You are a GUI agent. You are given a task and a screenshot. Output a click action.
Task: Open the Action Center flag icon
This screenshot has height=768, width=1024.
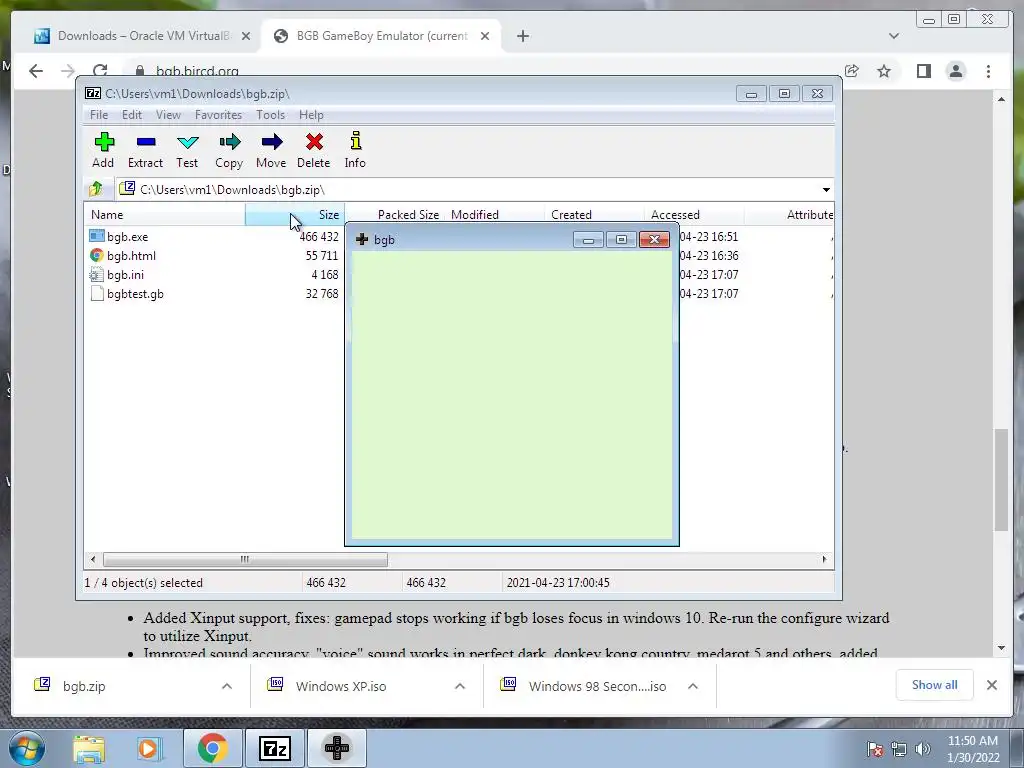pos(874,749)
